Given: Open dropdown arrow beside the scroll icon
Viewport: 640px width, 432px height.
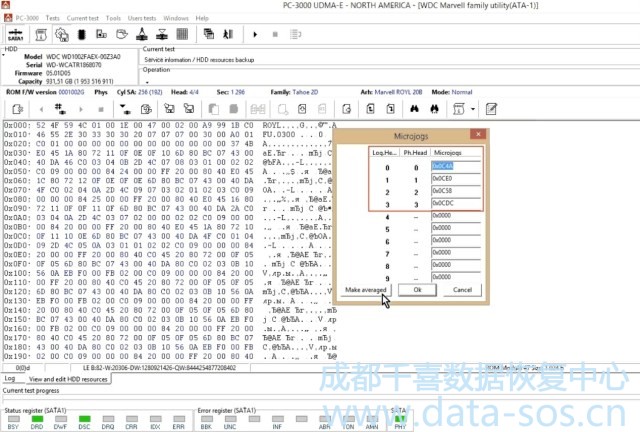Looking at the screenshot, I should [x=473, y=109].
